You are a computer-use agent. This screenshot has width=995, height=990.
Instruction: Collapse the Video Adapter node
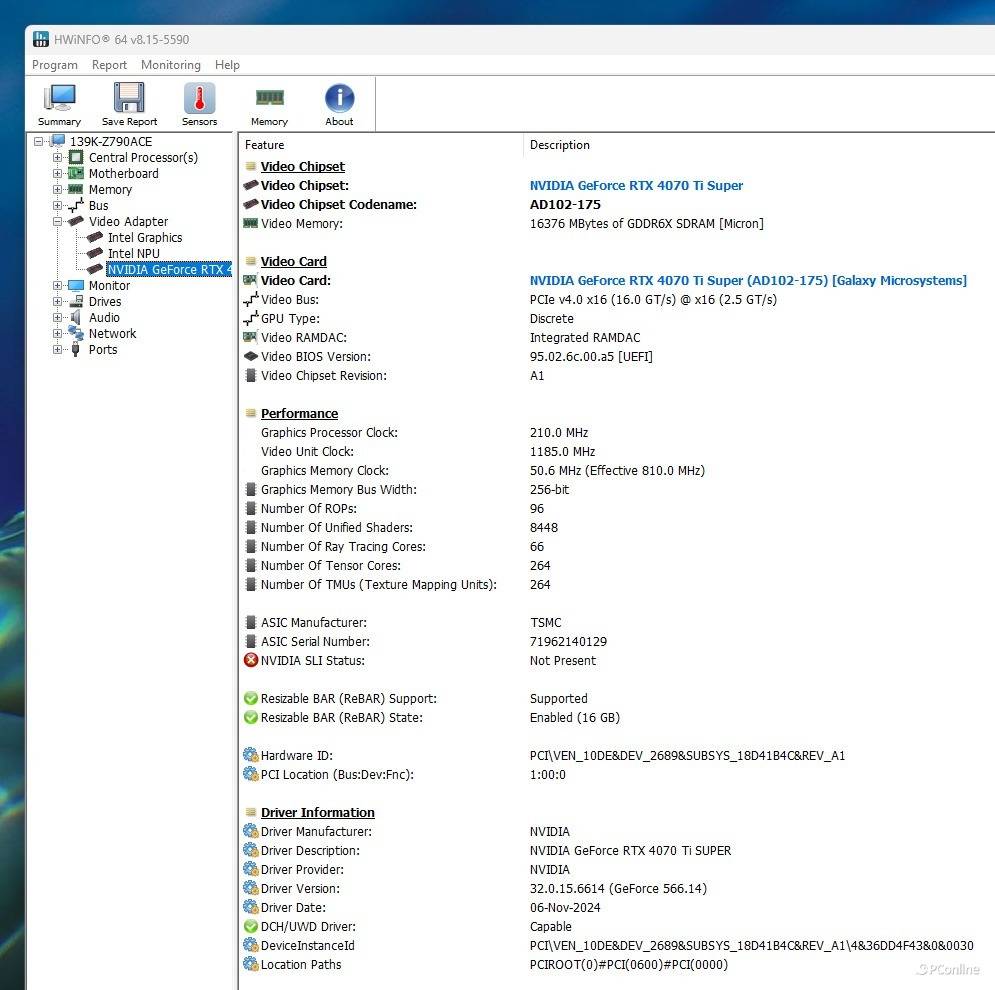click(58, 222)
